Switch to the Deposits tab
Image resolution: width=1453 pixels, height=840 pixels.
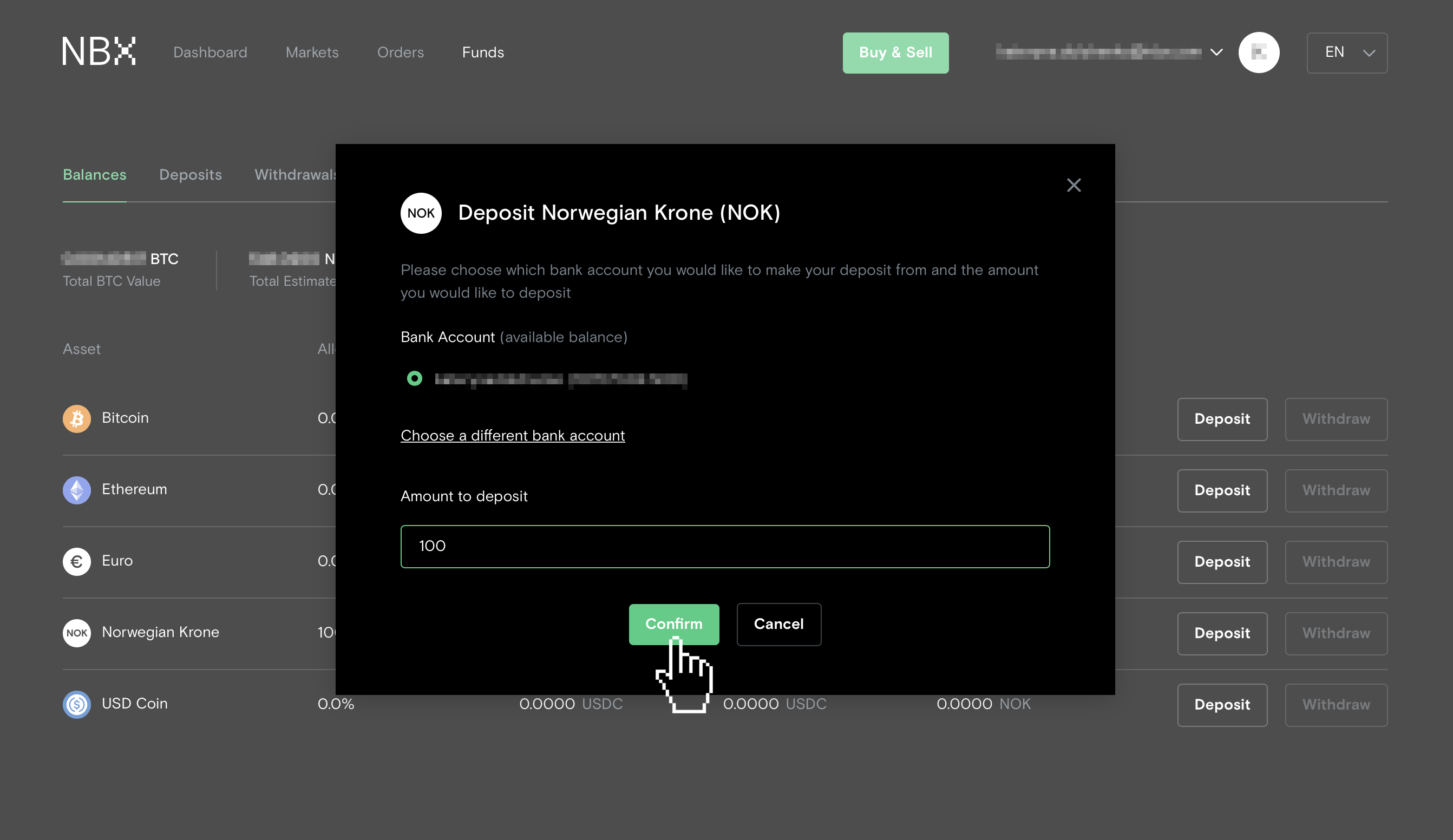point(190,175)
